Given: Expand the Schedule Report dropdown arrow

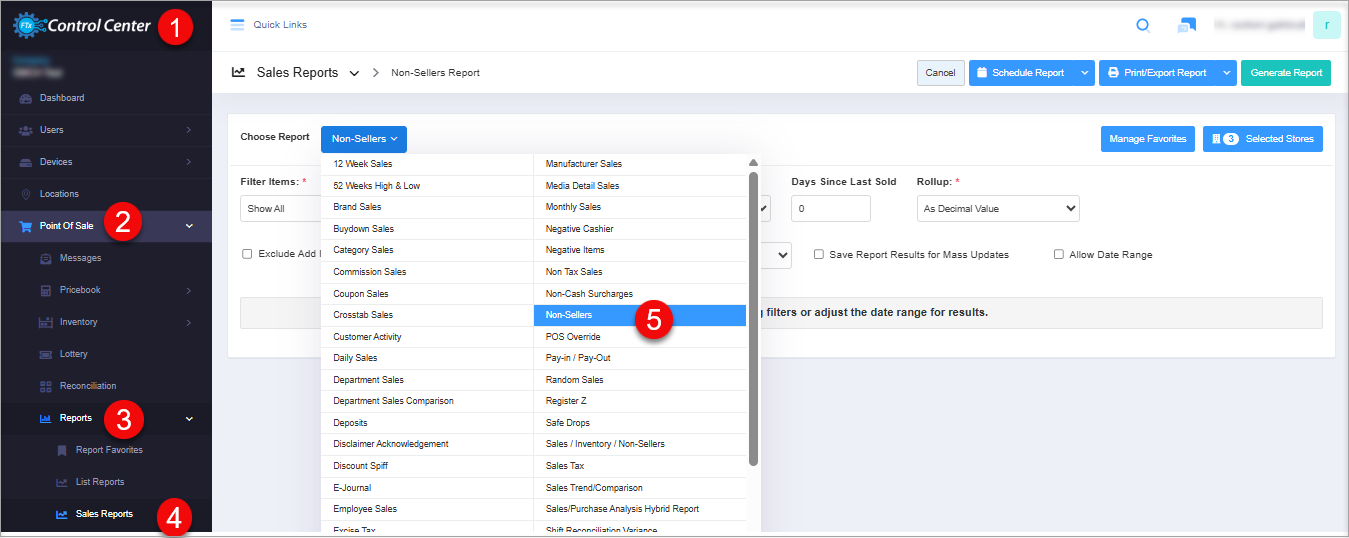Looking at the screenshot, I should click(x=1085, y=73).
